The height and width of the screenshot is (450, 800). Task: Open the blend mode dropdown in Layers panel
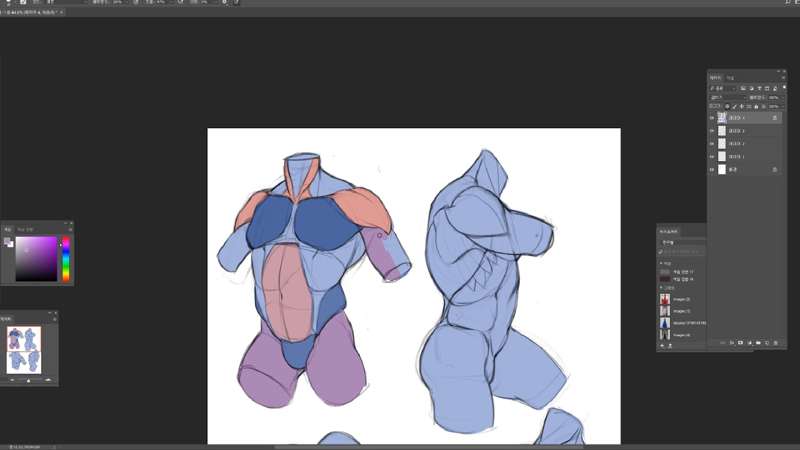point(728,97)
